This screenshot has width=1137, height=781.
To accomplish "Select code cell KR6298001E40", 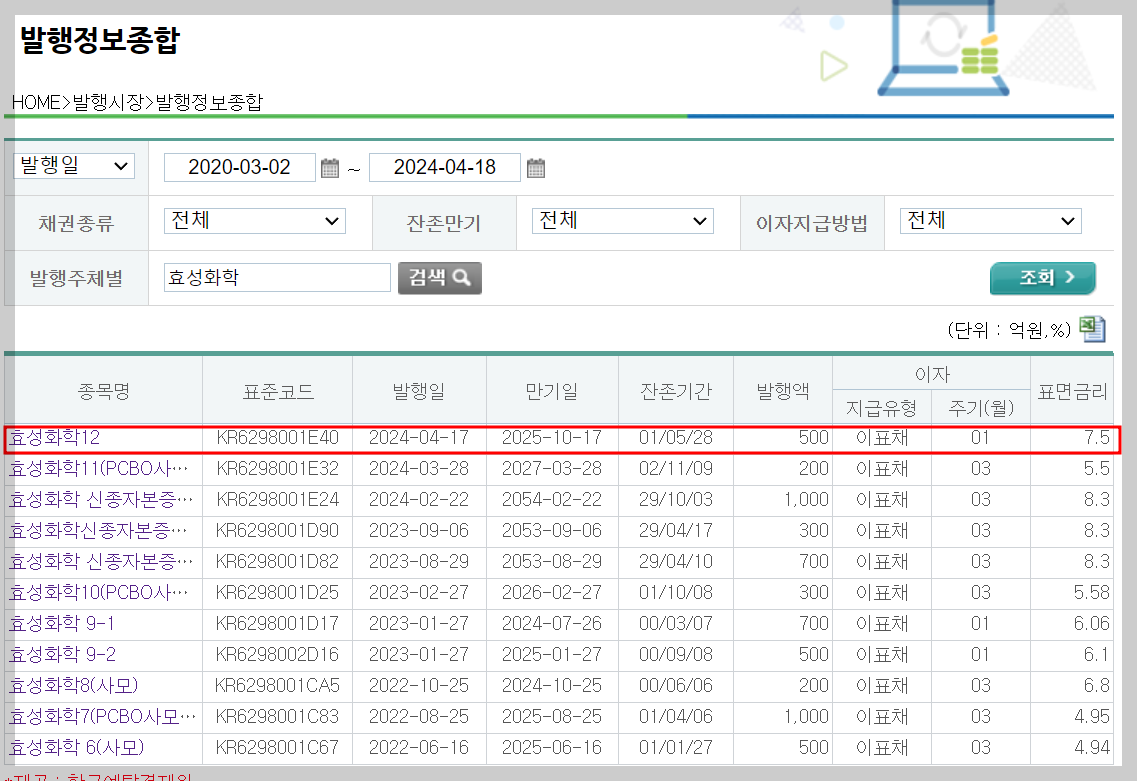I will (x=278, y=438).
